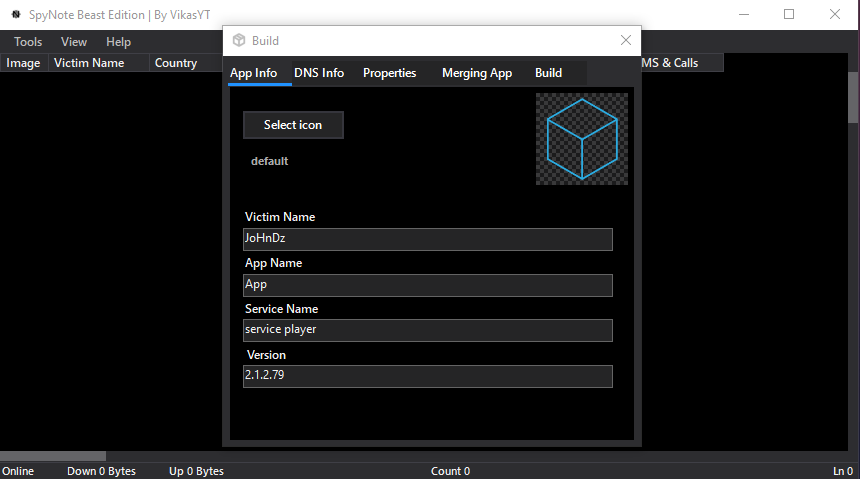Click the App Name input field

pyautogui.click(x=428, y=285)
